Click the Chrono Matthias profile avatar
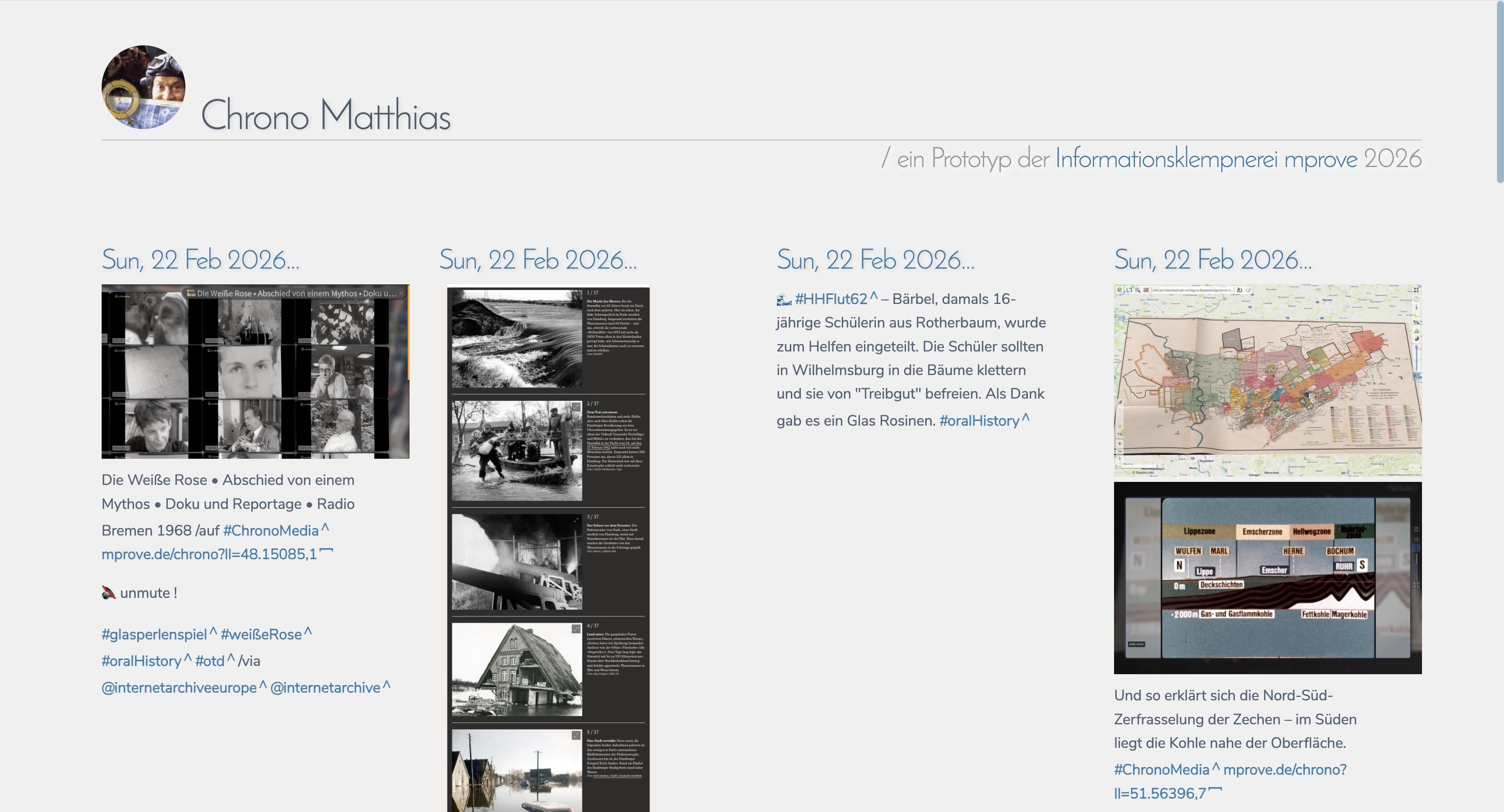Screen dimensions: 1504x812 144,87
